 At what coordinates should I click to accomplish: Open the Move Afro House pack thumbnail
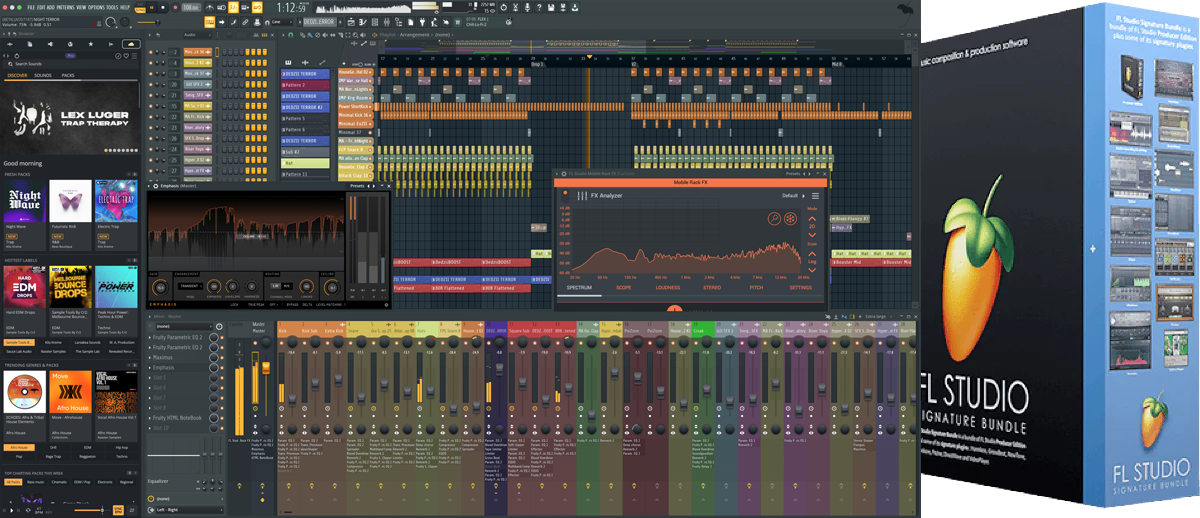click(70, 391)
